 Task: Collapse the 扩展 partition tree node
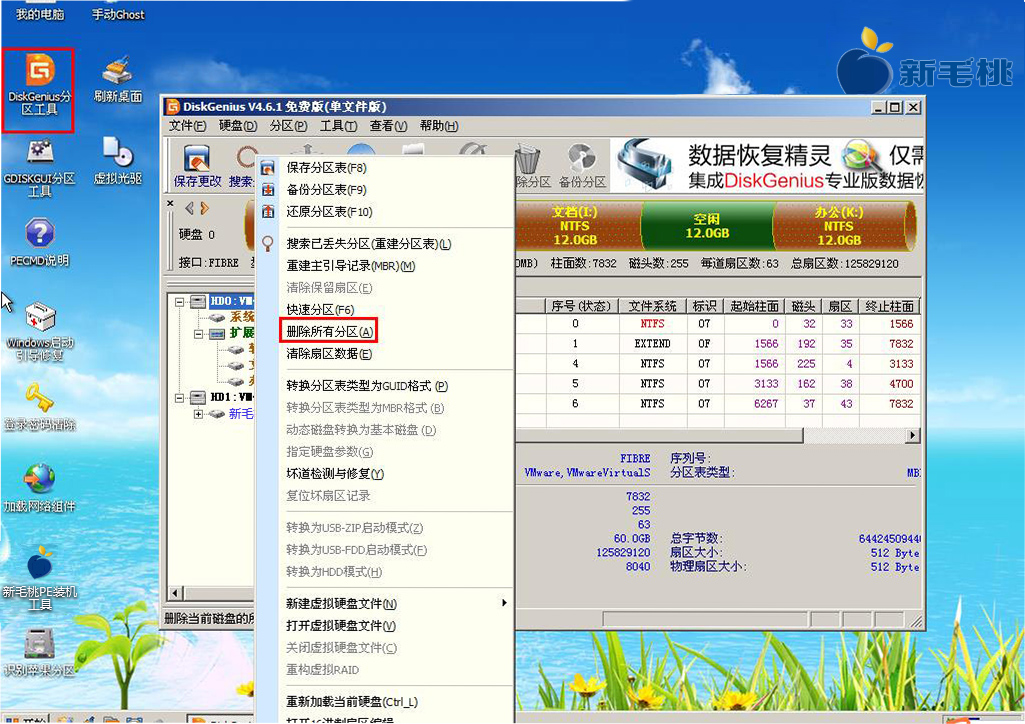point(198,334)
